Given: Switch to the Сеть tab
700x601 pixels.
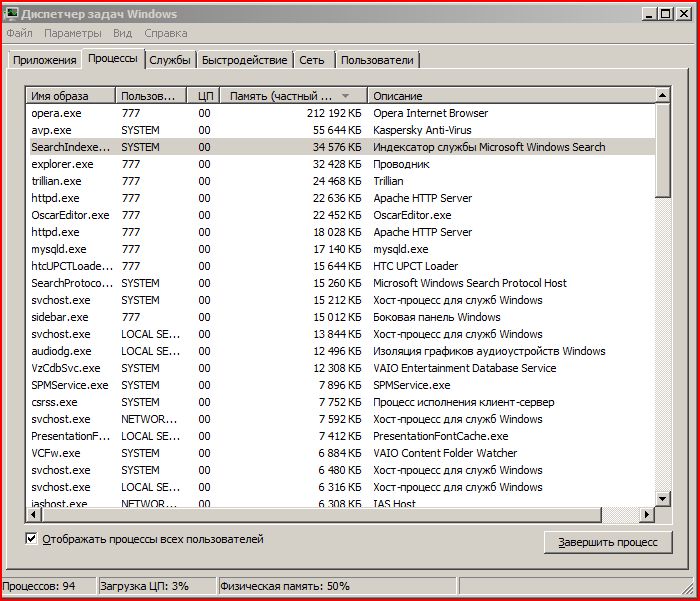Looking at the screenshot, I should click(312, 60).
